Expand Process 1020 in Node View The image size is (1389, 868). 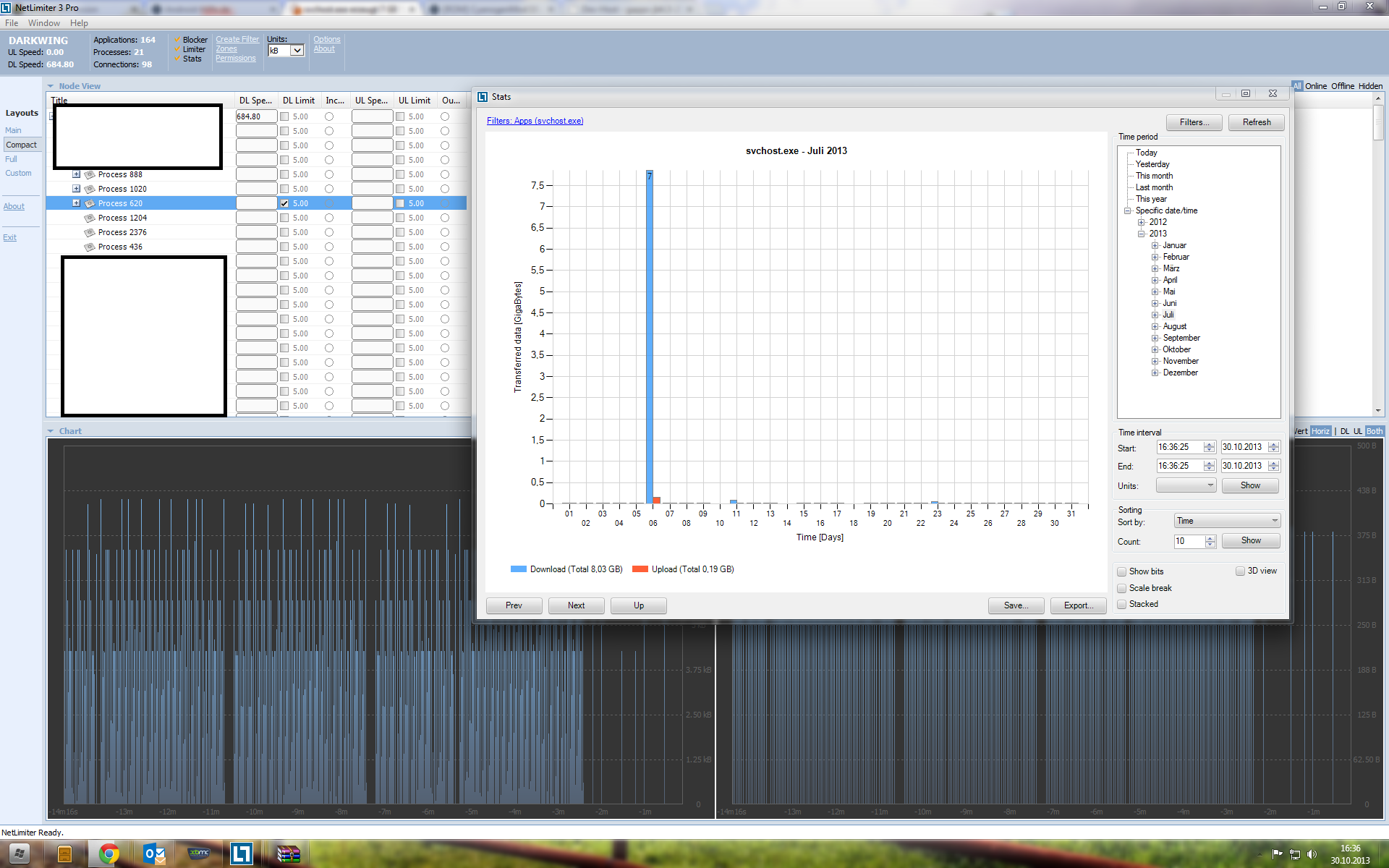(76, 189)
